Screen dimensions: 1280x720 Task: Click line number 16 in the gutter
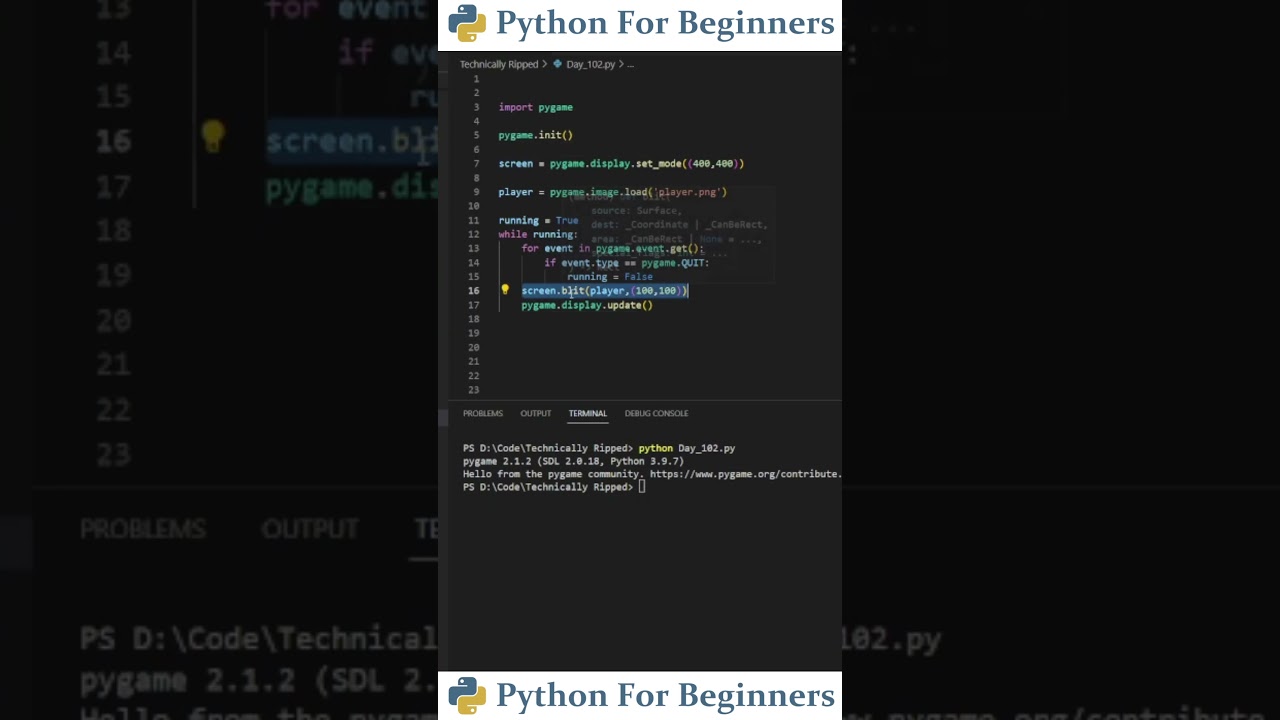point(473,291)
